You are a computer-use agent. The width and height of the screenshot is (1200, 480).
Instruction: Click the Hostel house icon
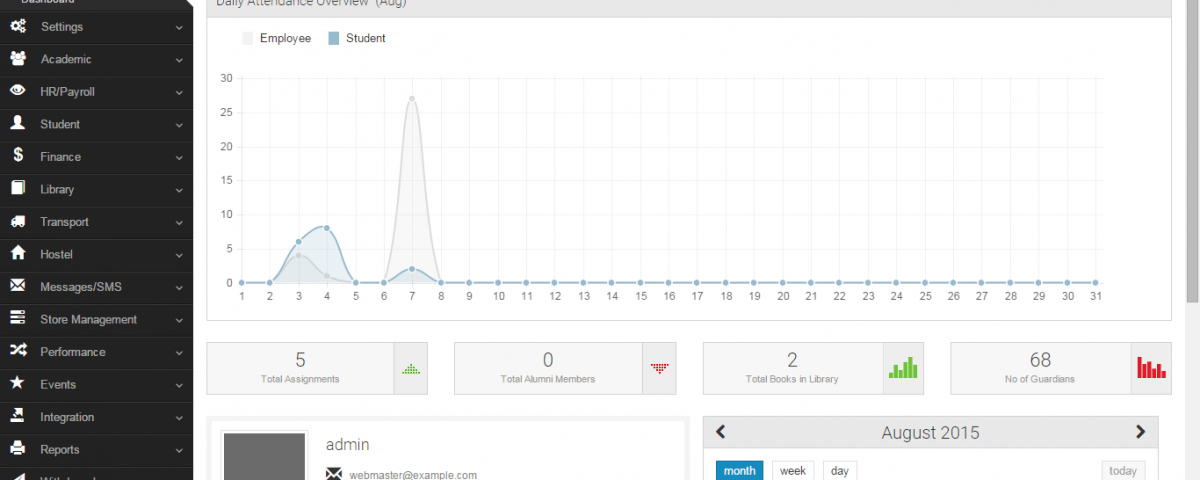(x=18, y=254)
